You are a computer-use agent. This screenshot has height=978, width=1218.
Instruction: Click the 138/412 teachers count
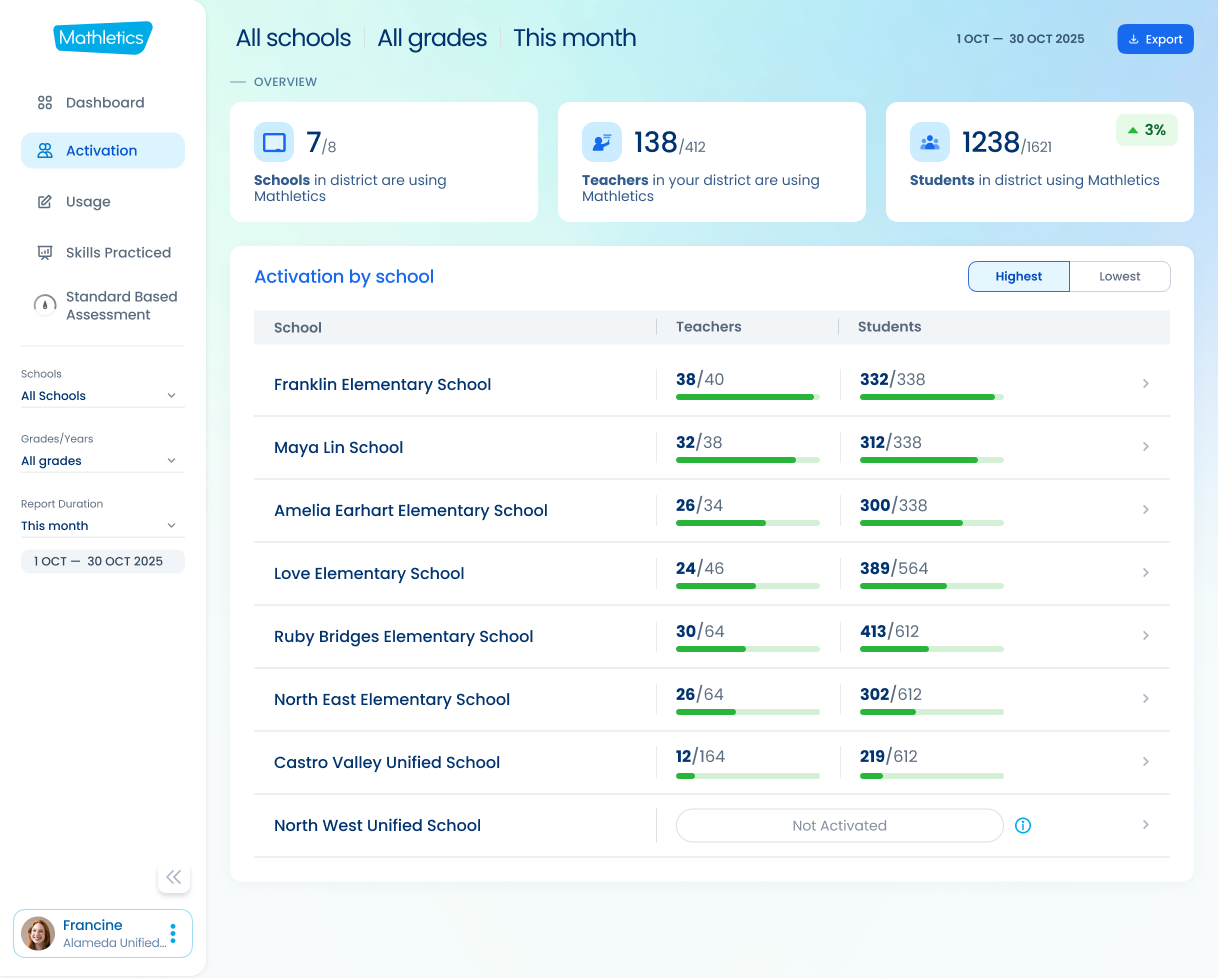coord(670,143)
